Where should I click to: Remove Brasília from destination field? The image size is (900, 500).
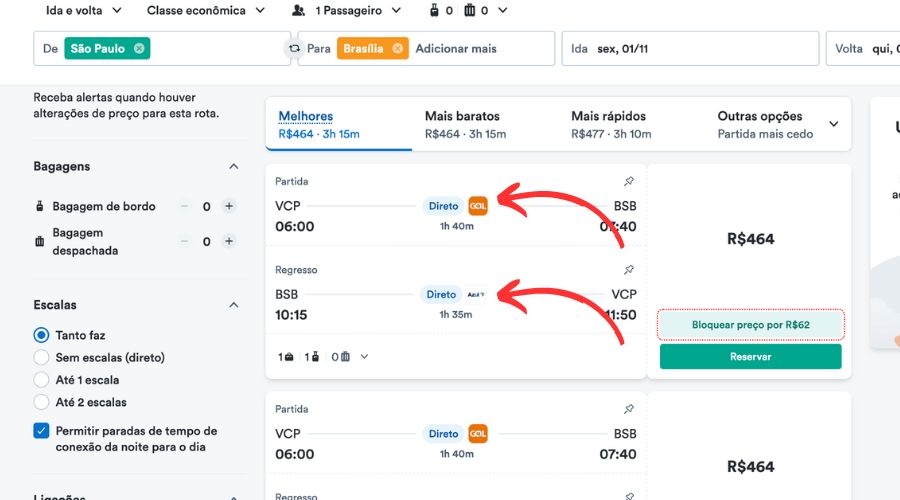pos(397,49)
